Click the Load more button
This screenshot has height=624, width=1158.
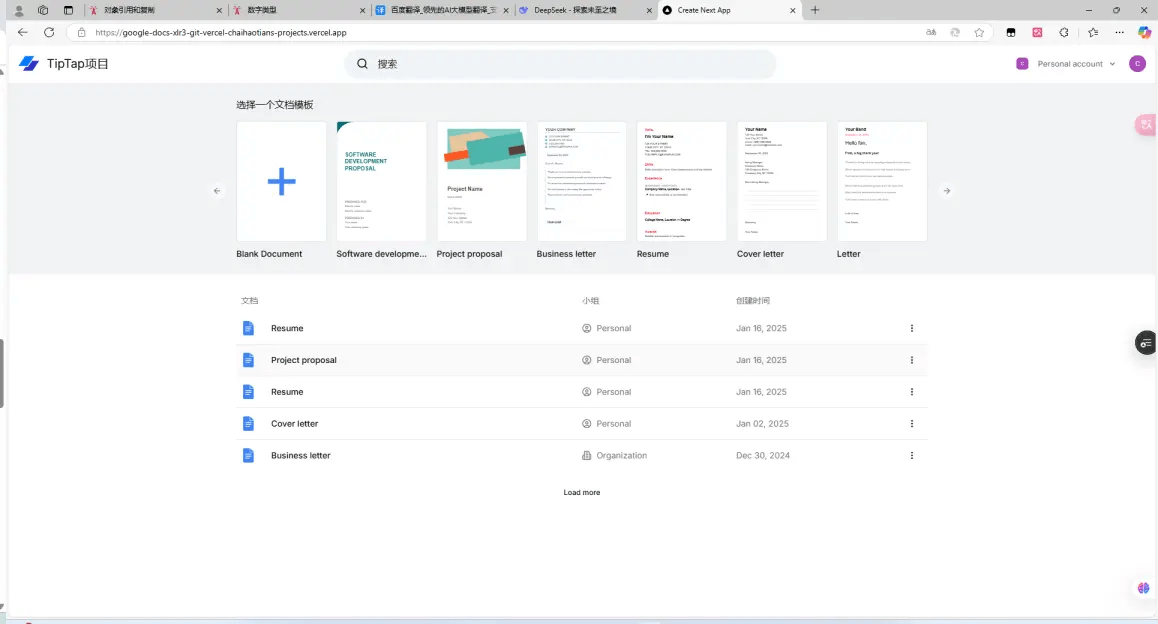(581, 493)
